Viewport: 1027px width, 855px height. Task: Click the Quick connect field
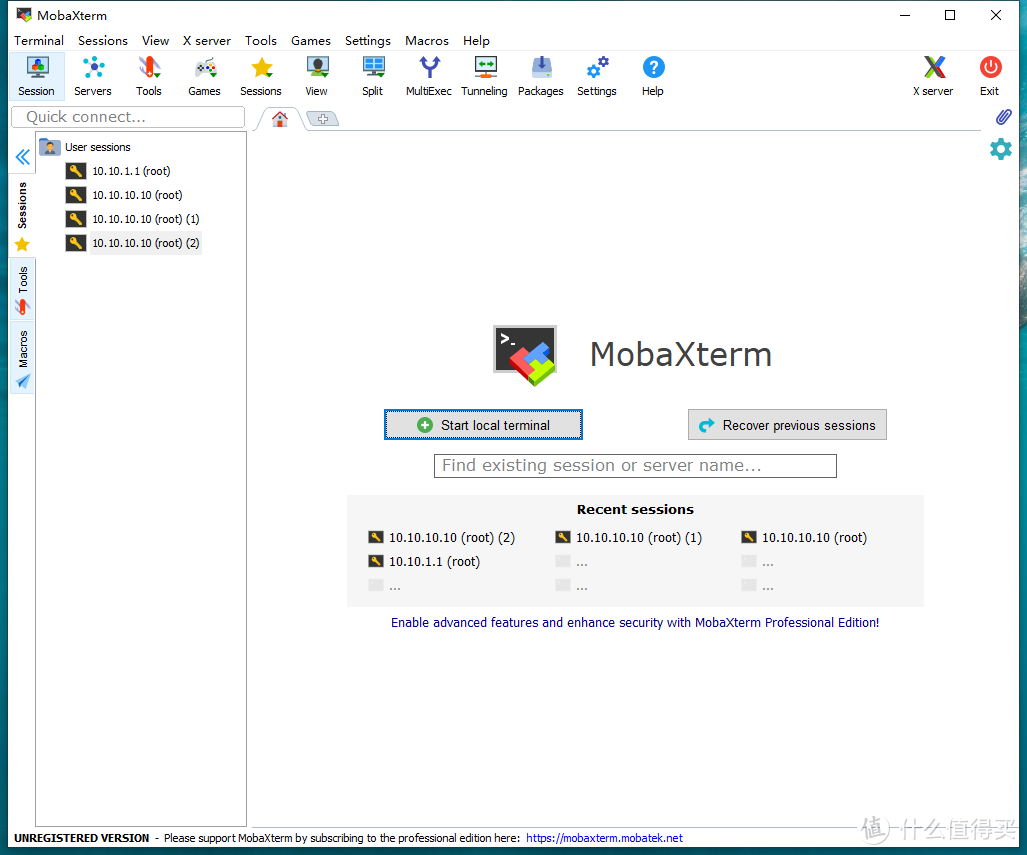(128, 117)
